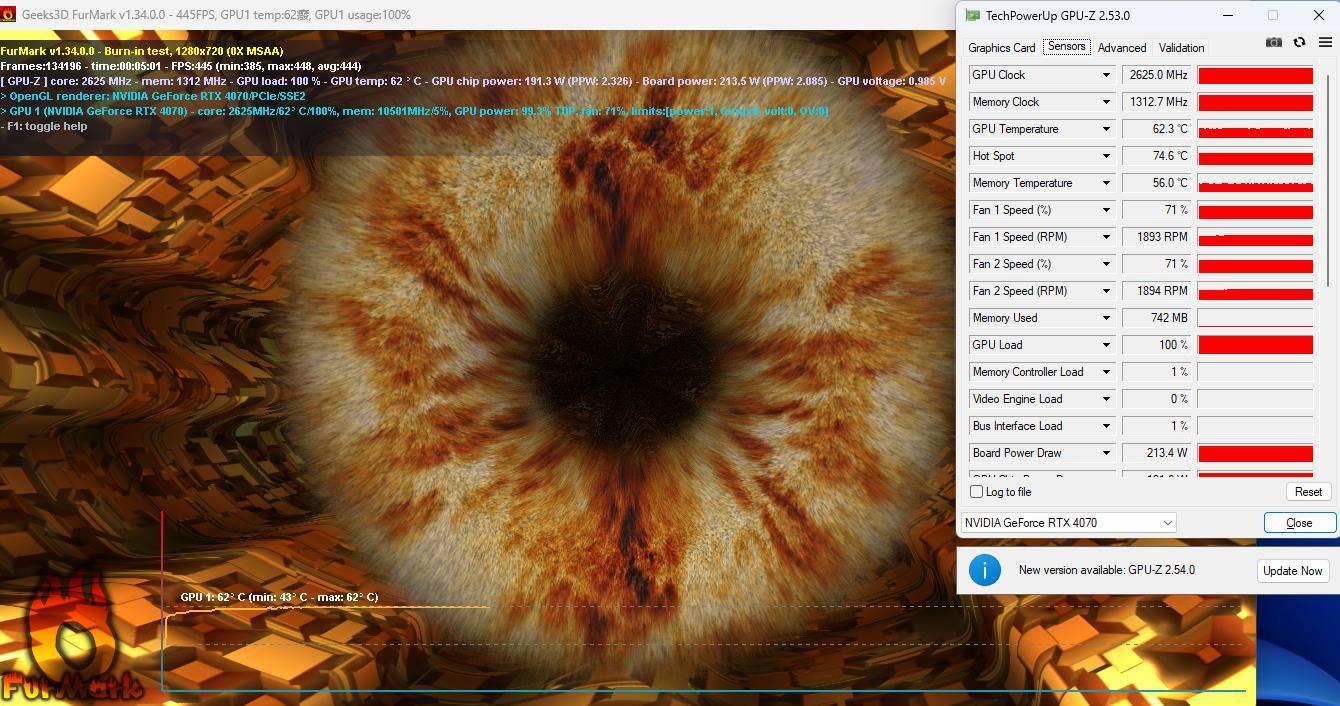
Task: Open the Memory Controller Load dropdown
Action: (1106, 372)
